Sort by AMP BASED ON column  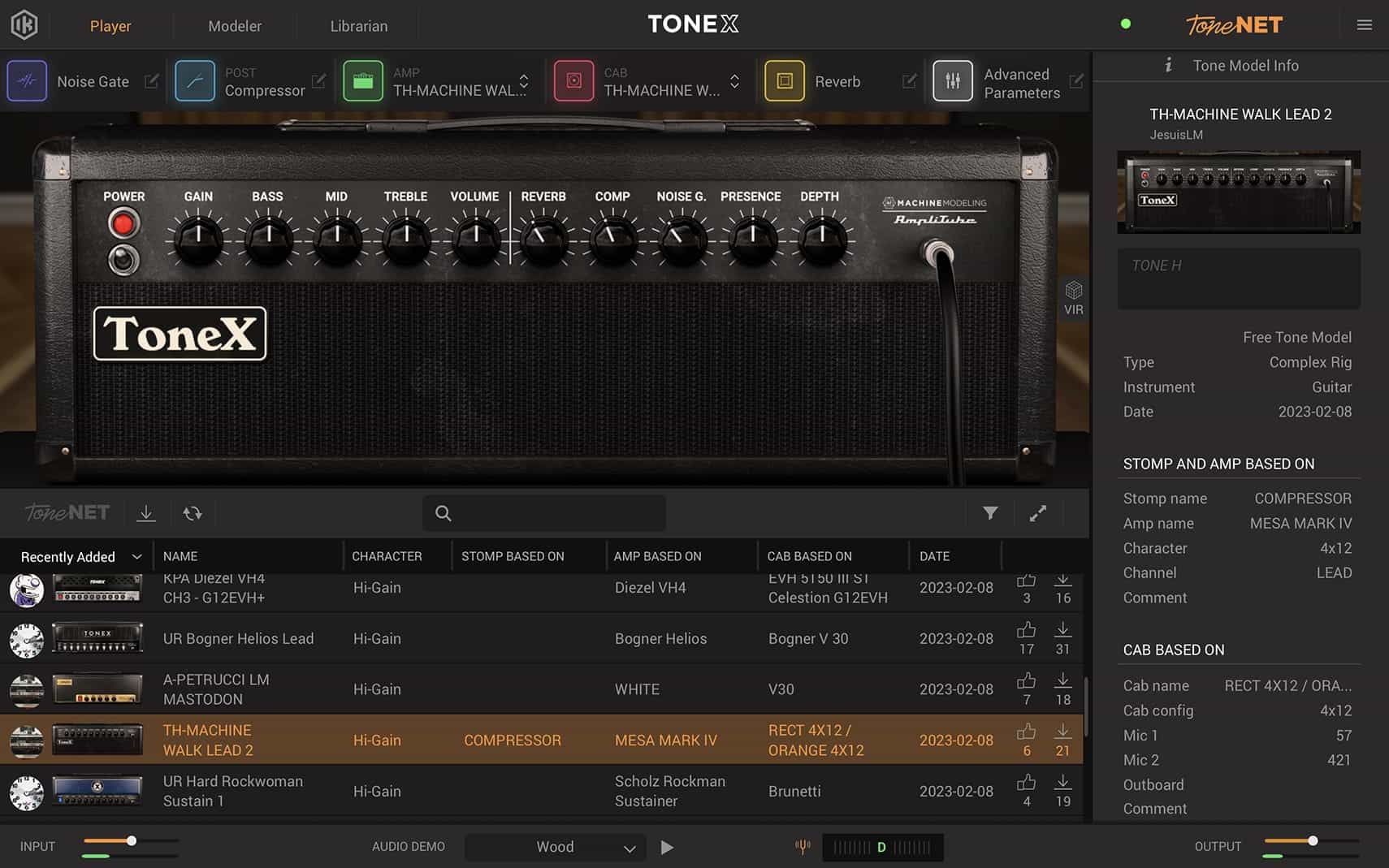coord(657,556)
